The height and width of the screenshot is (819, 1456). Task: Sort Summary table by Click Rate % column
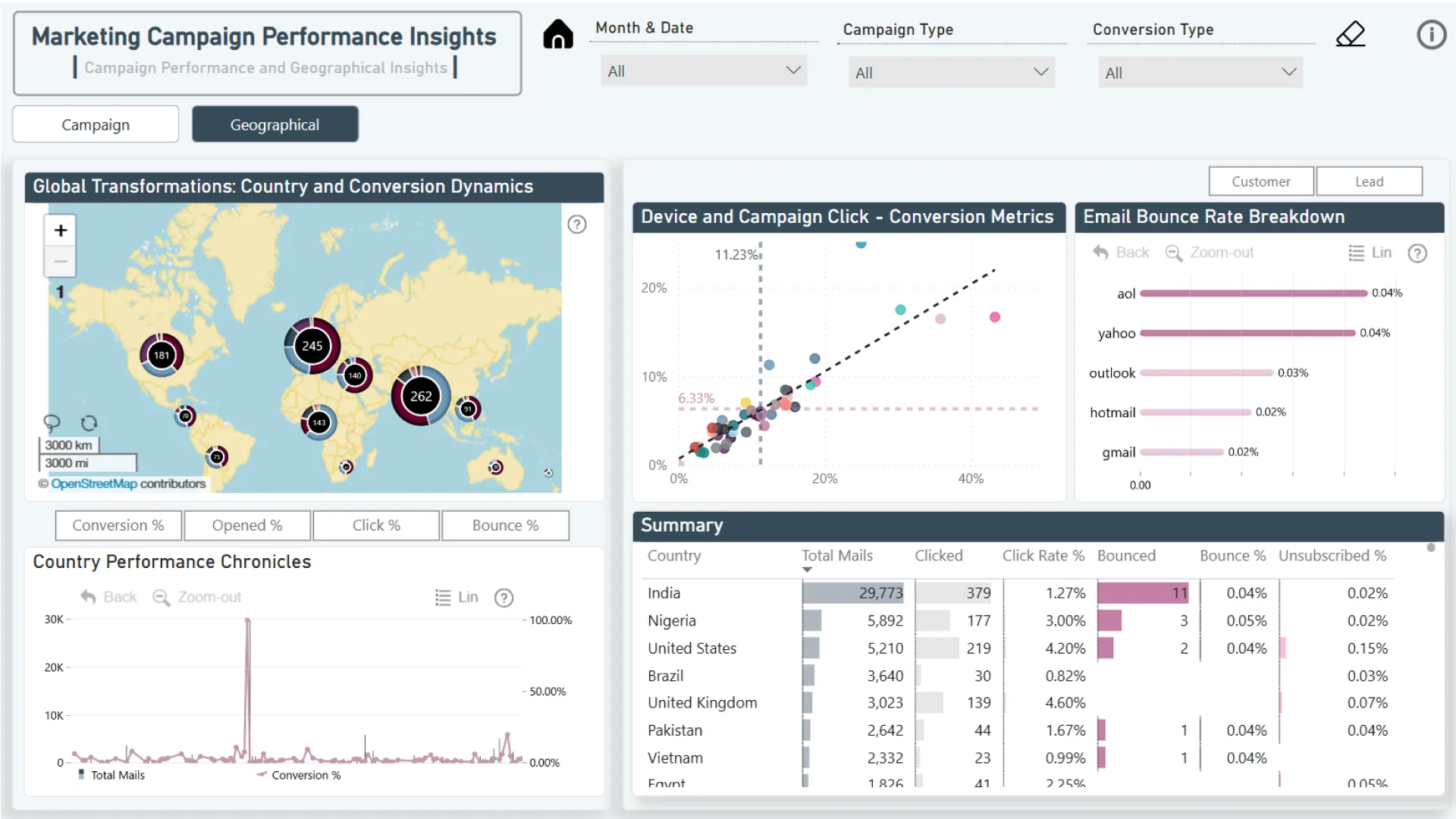[1043, 555]
